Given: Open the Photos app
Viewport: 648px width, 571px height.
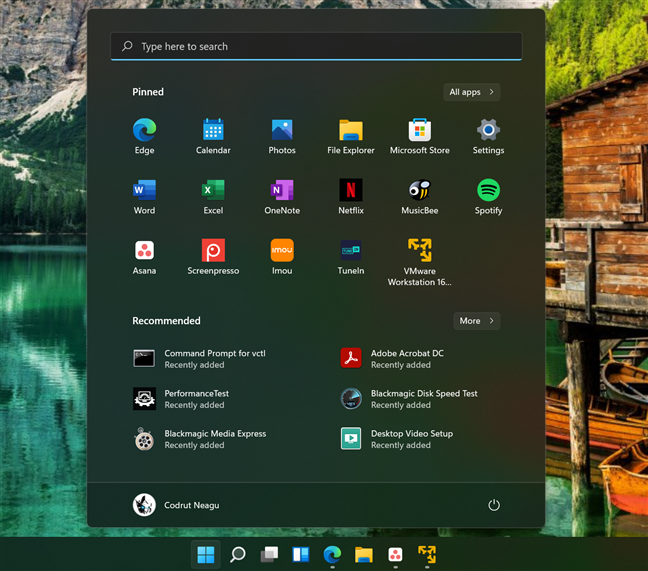Looking at the screenshot, I should (282, 137).
